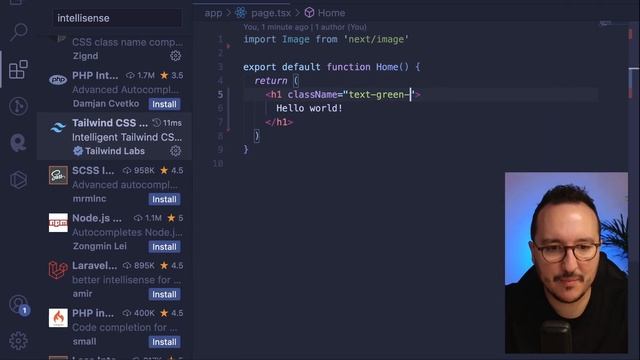
Task: Click the gear for CSS class name extension
Action: [x=176, y=56]
